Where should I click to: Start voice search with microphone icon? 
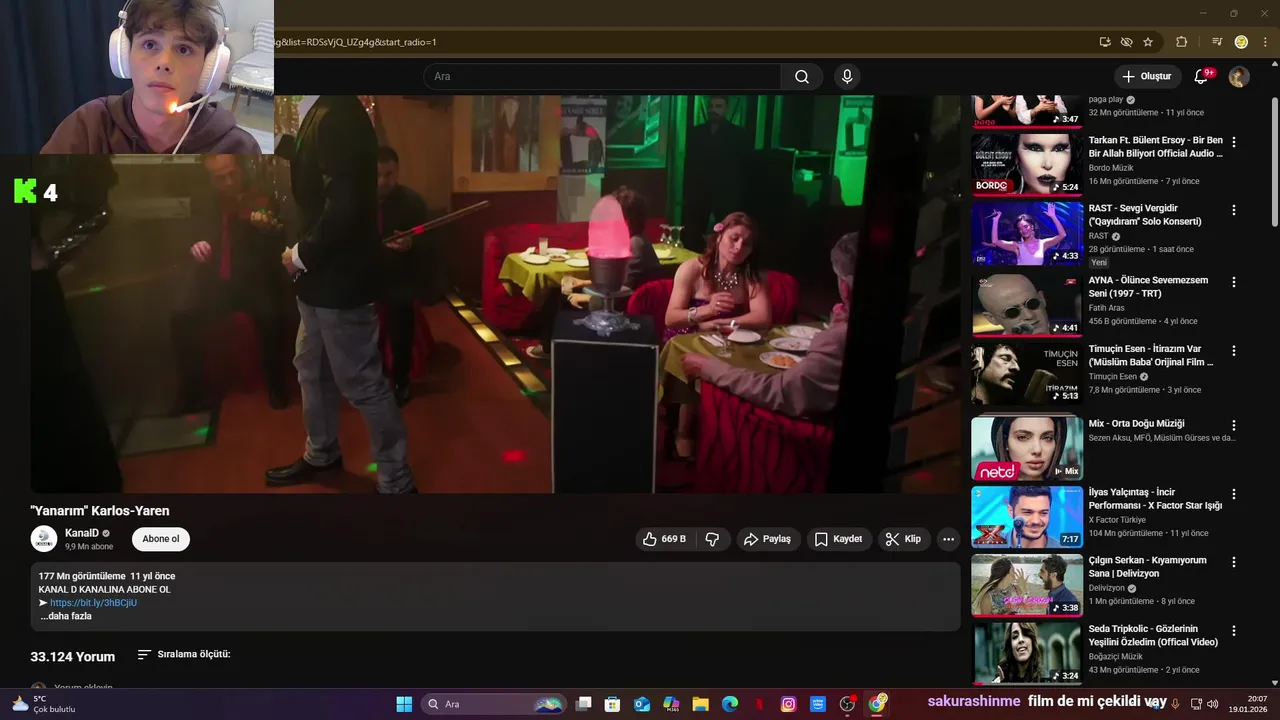[x=847, y=77]
